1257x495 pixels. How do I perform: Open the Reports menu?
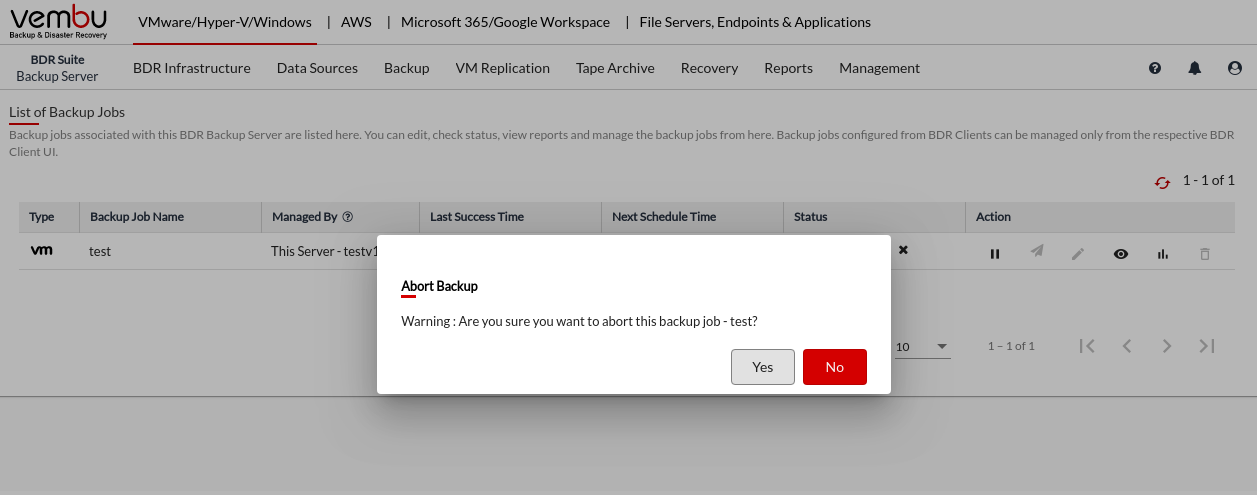pos(788,68)
